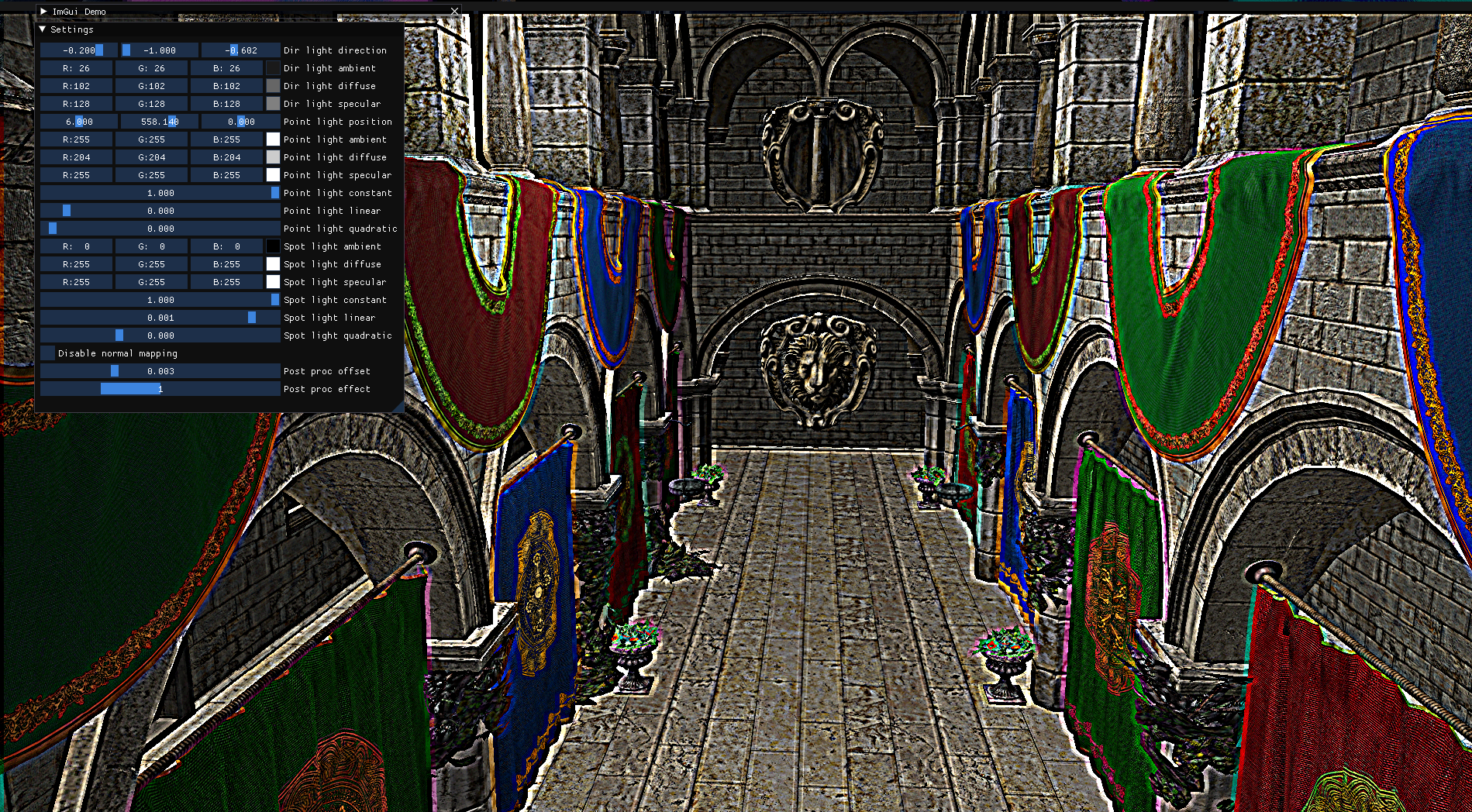Image resolution: width=1472 pixels, height=812 pixels.
Task: Open Dir light diffuse color swatch
Action: (x=273, y=86)
